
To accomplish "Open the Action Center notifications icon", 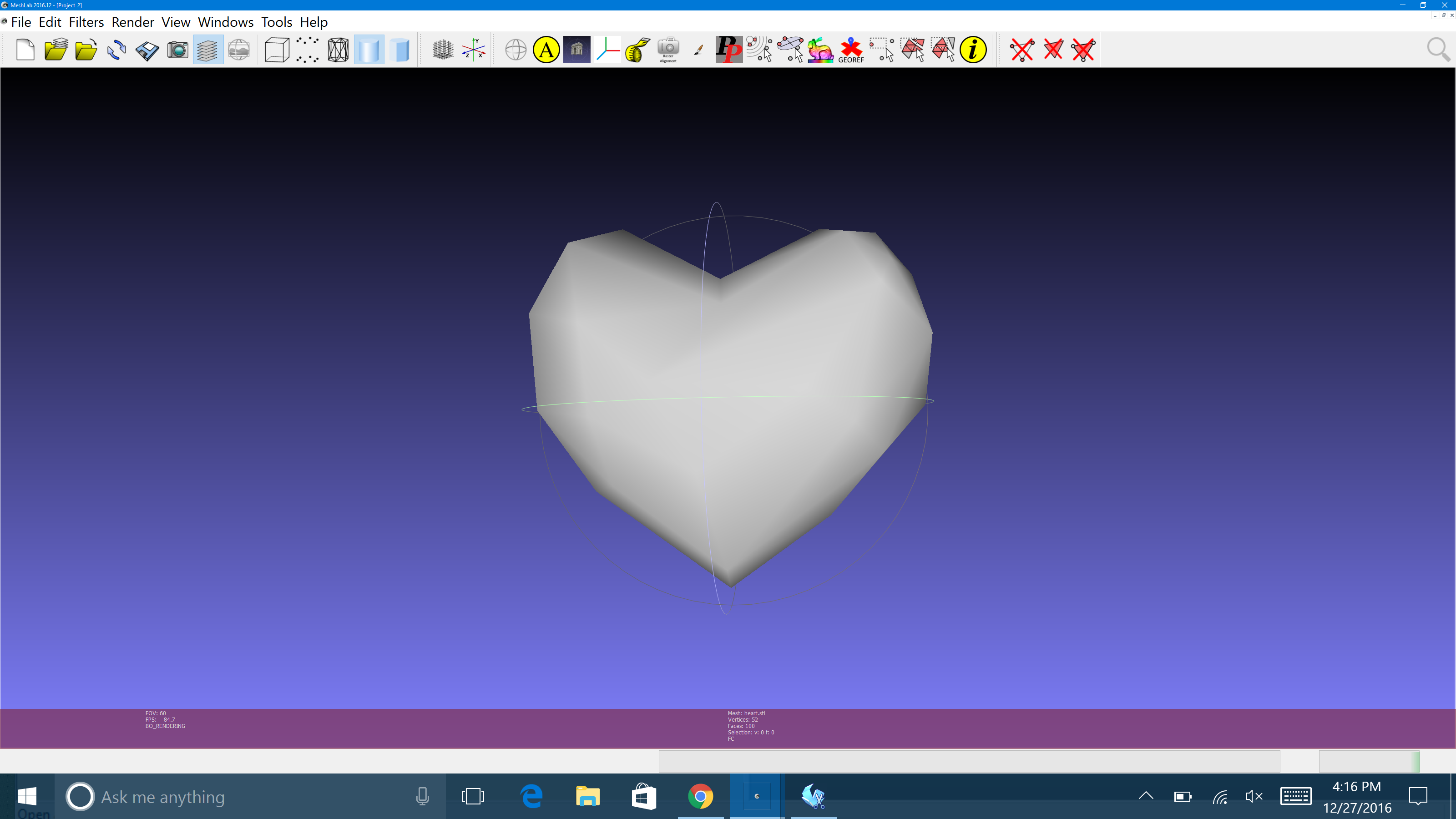I will pos(1418,796).
